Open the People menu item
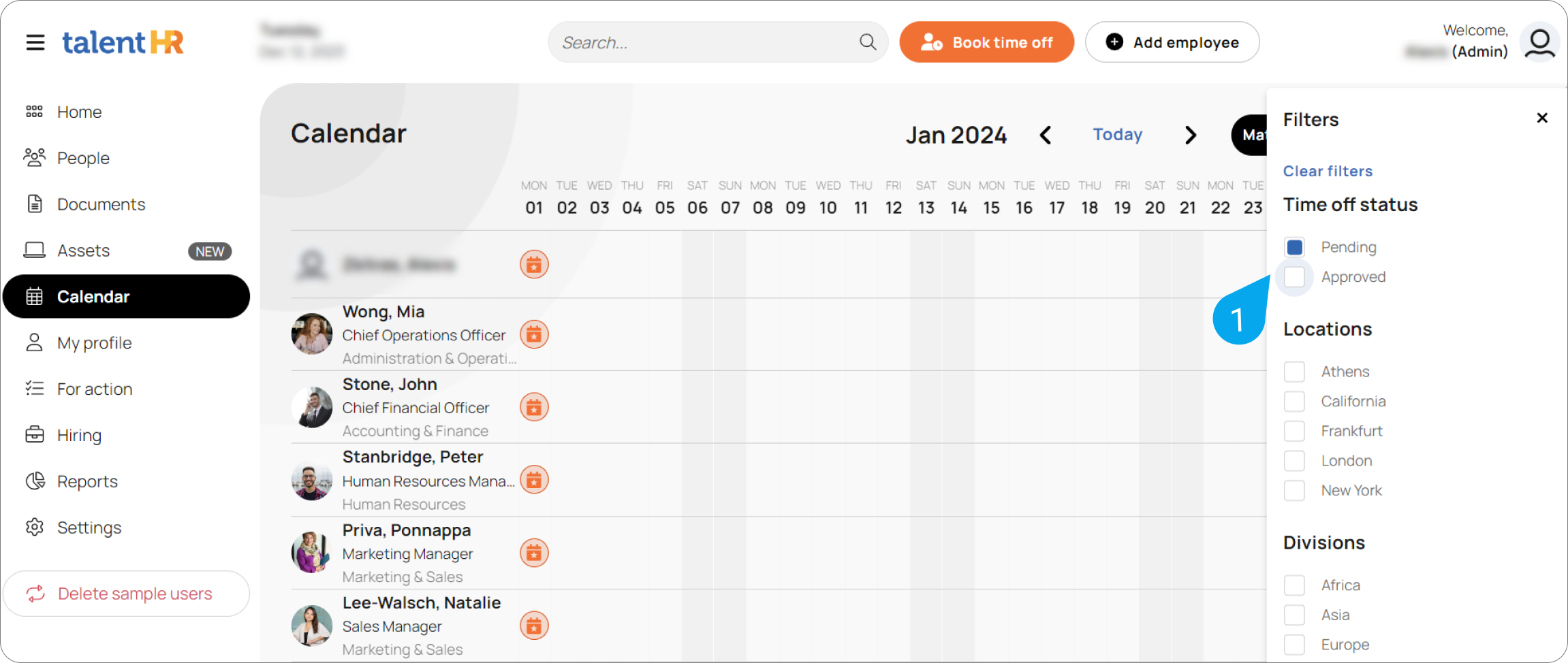This screenshot has height=663, width=1568. (x=83, y=158)
